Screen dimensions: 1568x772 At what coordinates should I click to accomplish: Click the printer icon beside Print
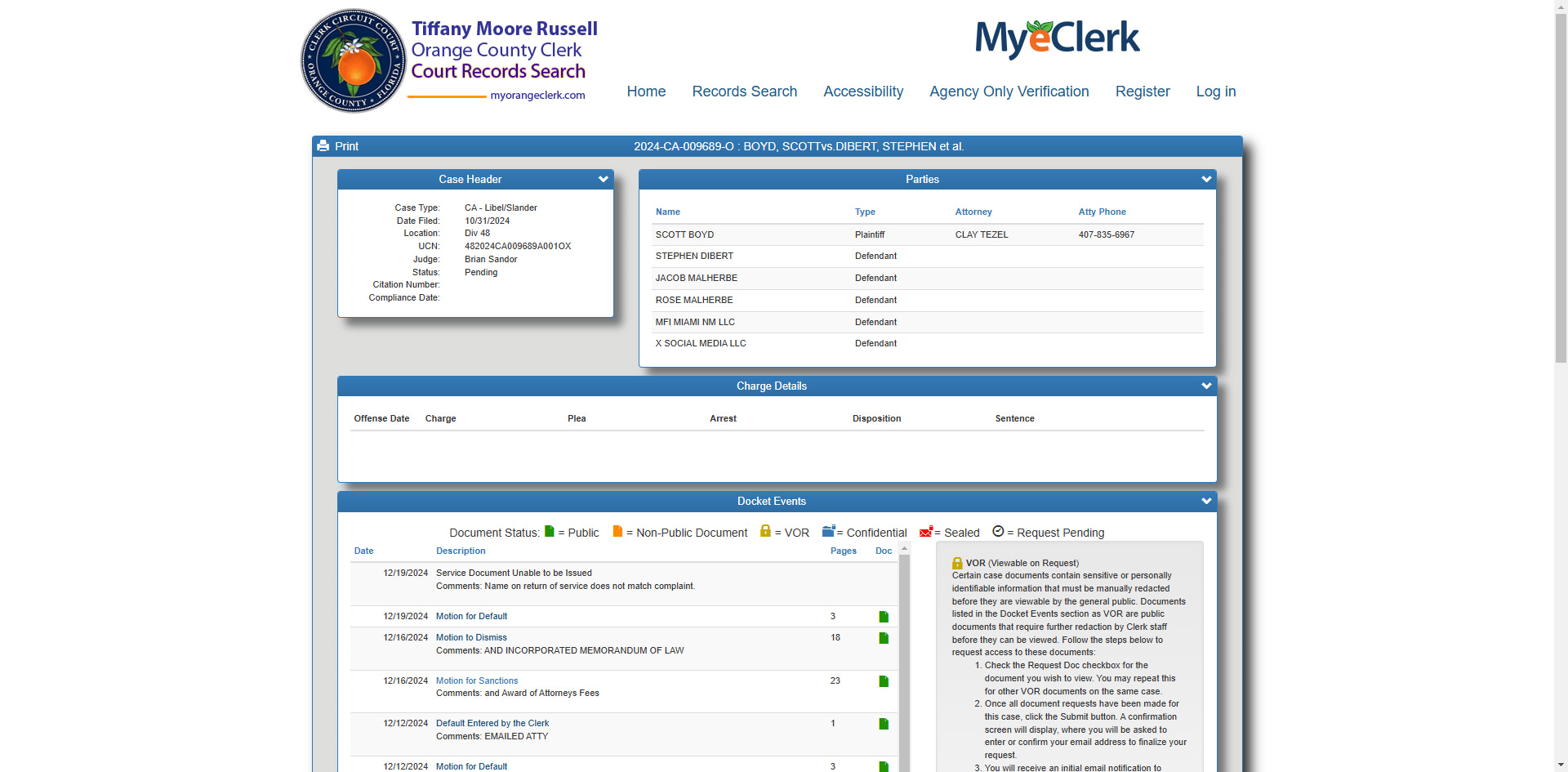pyautogui.click(x=323, y=146)
